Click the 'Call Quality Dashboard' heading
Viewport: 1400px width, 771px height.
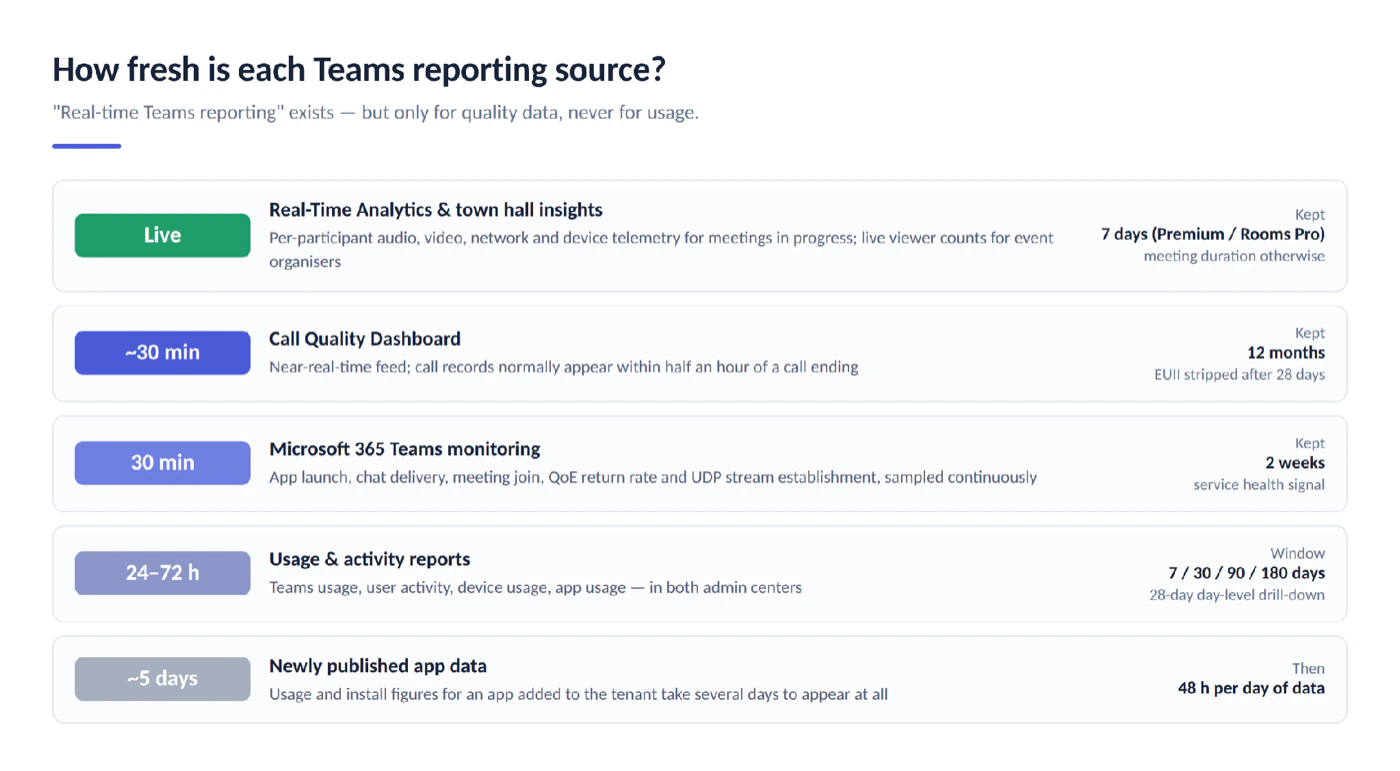(365, 338)
